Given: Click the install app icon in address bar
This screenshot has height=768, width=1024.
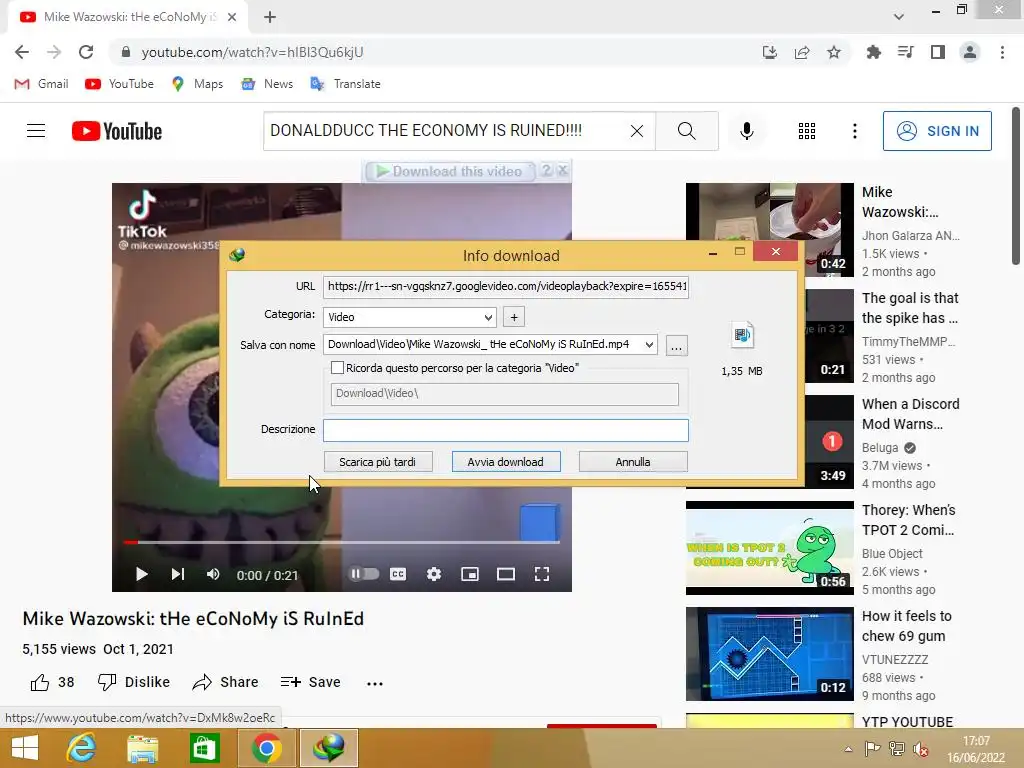Looking at the screenshot, I should tap(770, 52).
